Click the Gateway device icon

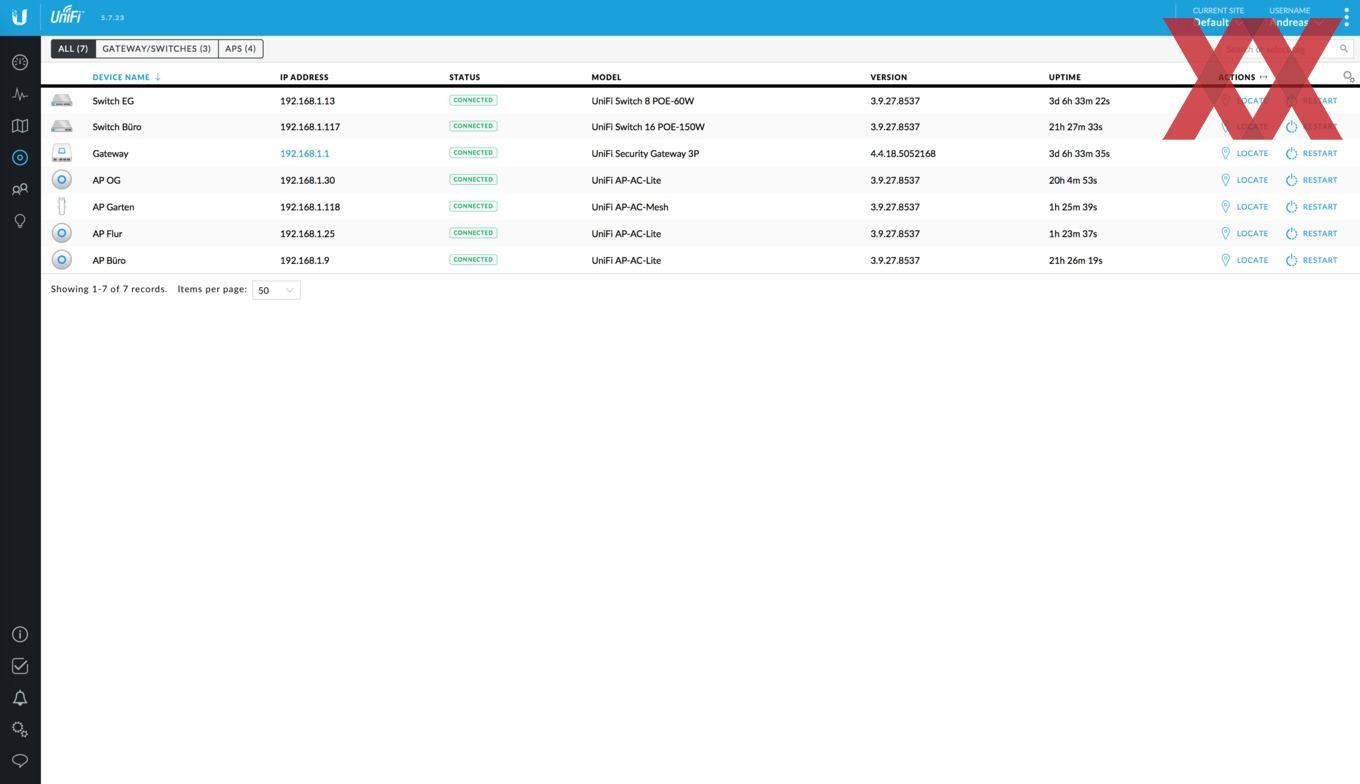[62, 153]
